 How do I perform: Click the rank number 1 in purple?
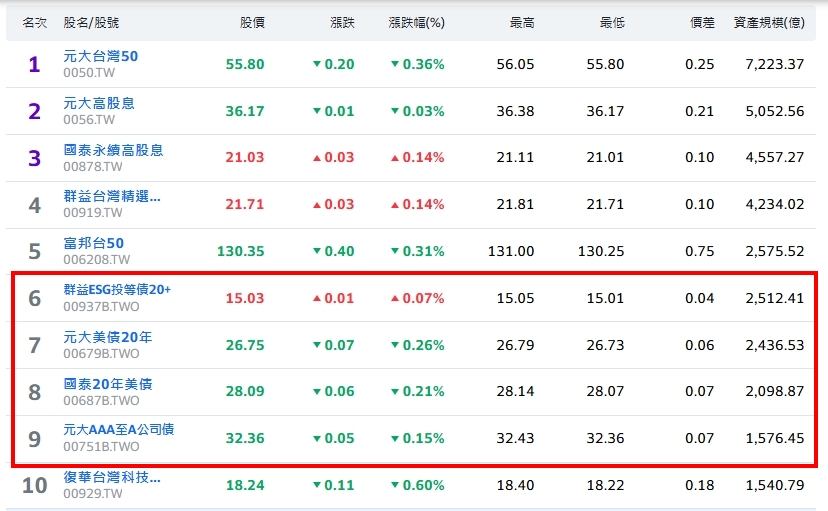pyautogui.click(x=34, y=65)
